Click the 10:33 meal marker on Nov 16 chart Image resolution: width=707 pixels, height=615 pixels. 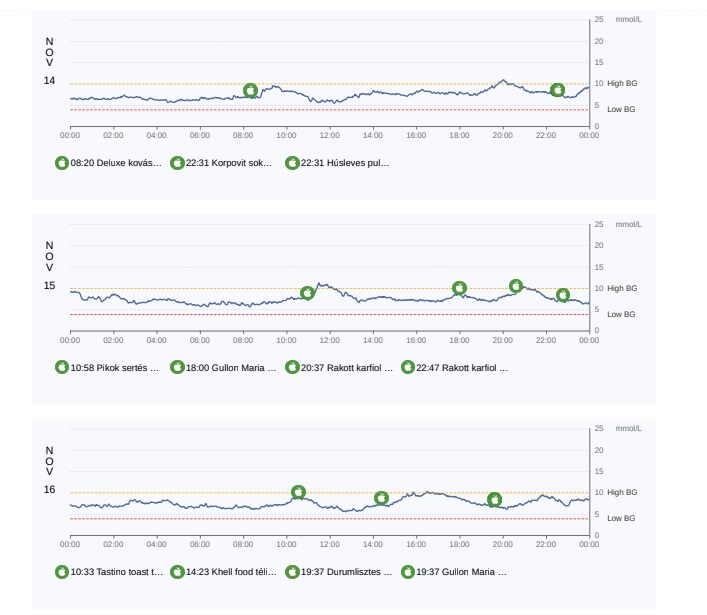click(298, 492)
